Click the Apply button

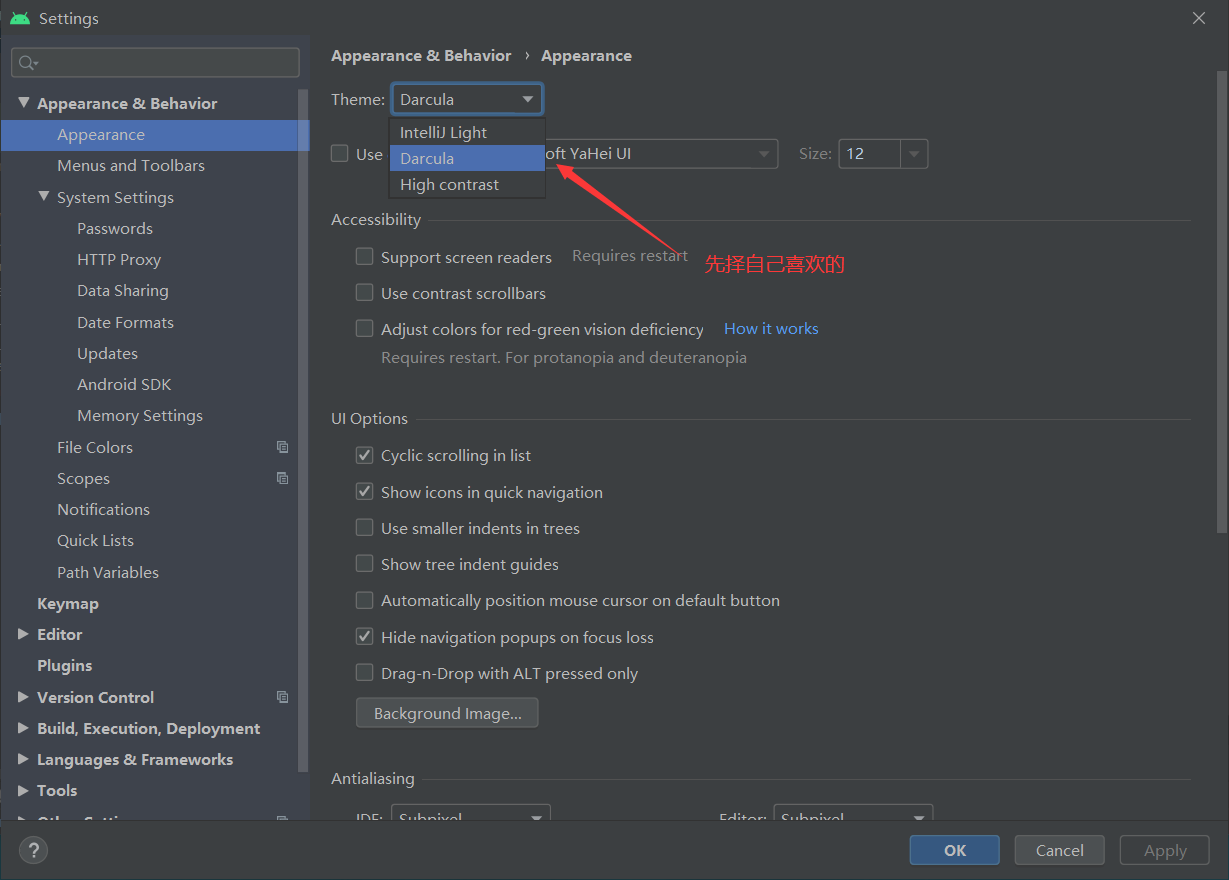[1165, 850]
